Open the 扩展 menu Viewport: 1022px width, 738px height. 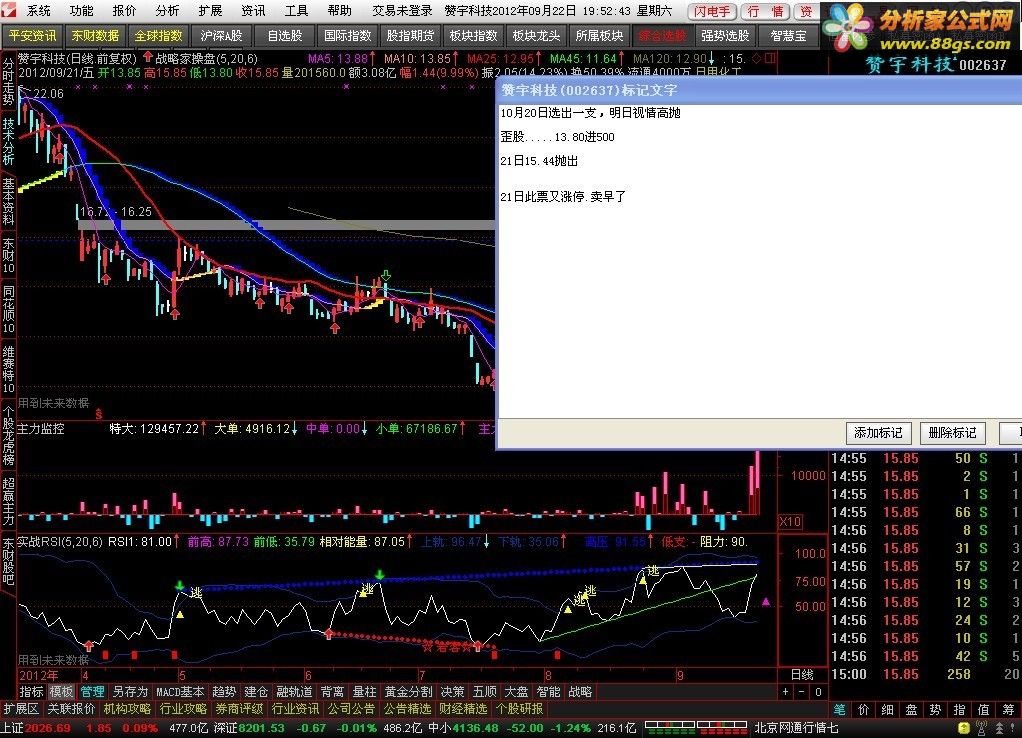211,10
